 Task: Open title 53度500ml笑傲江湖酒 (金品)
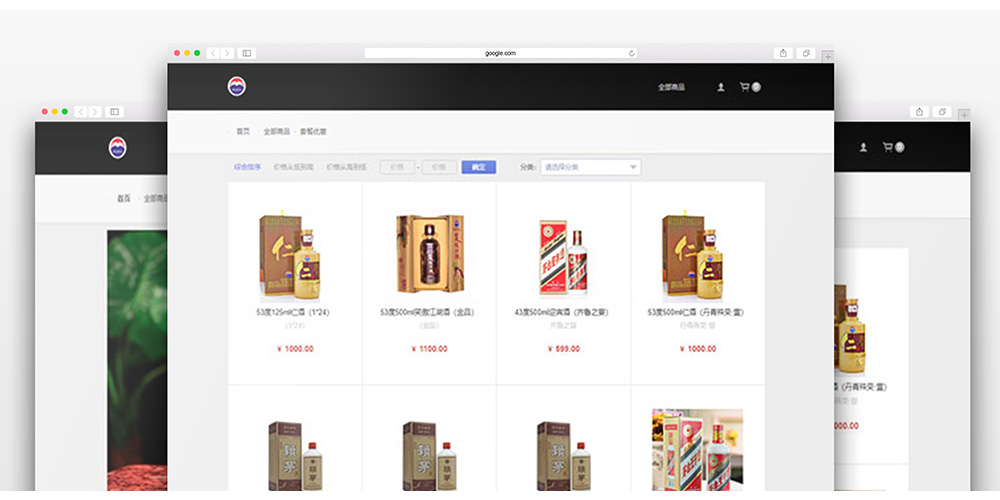pos(427,312)
